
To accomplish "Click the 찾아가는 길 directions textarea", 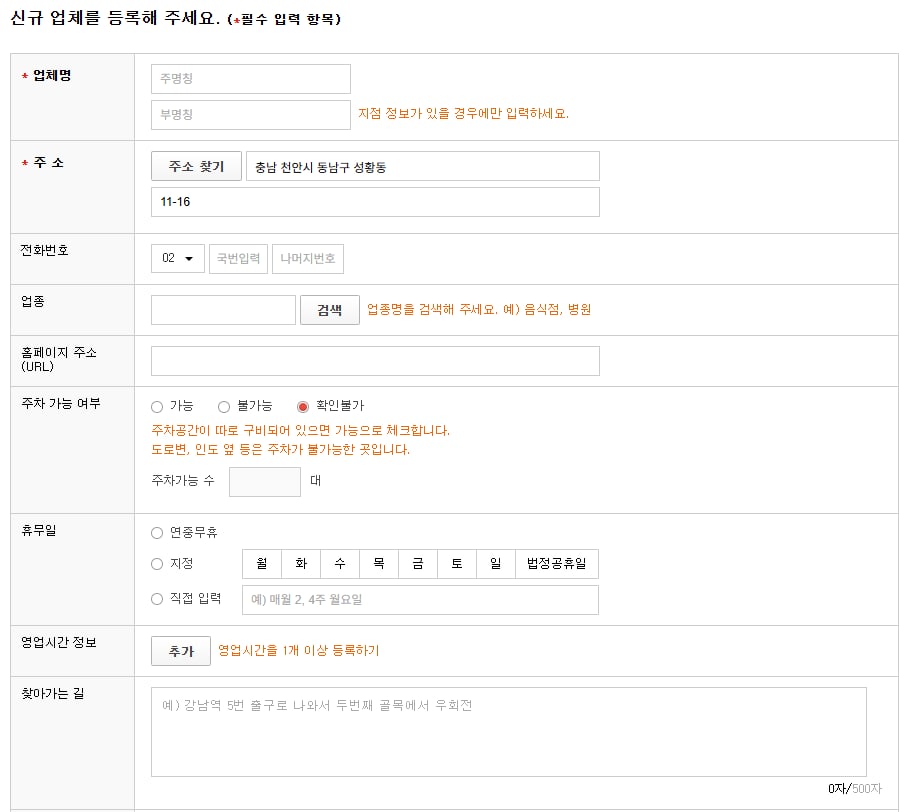I will tap(509, 732).
